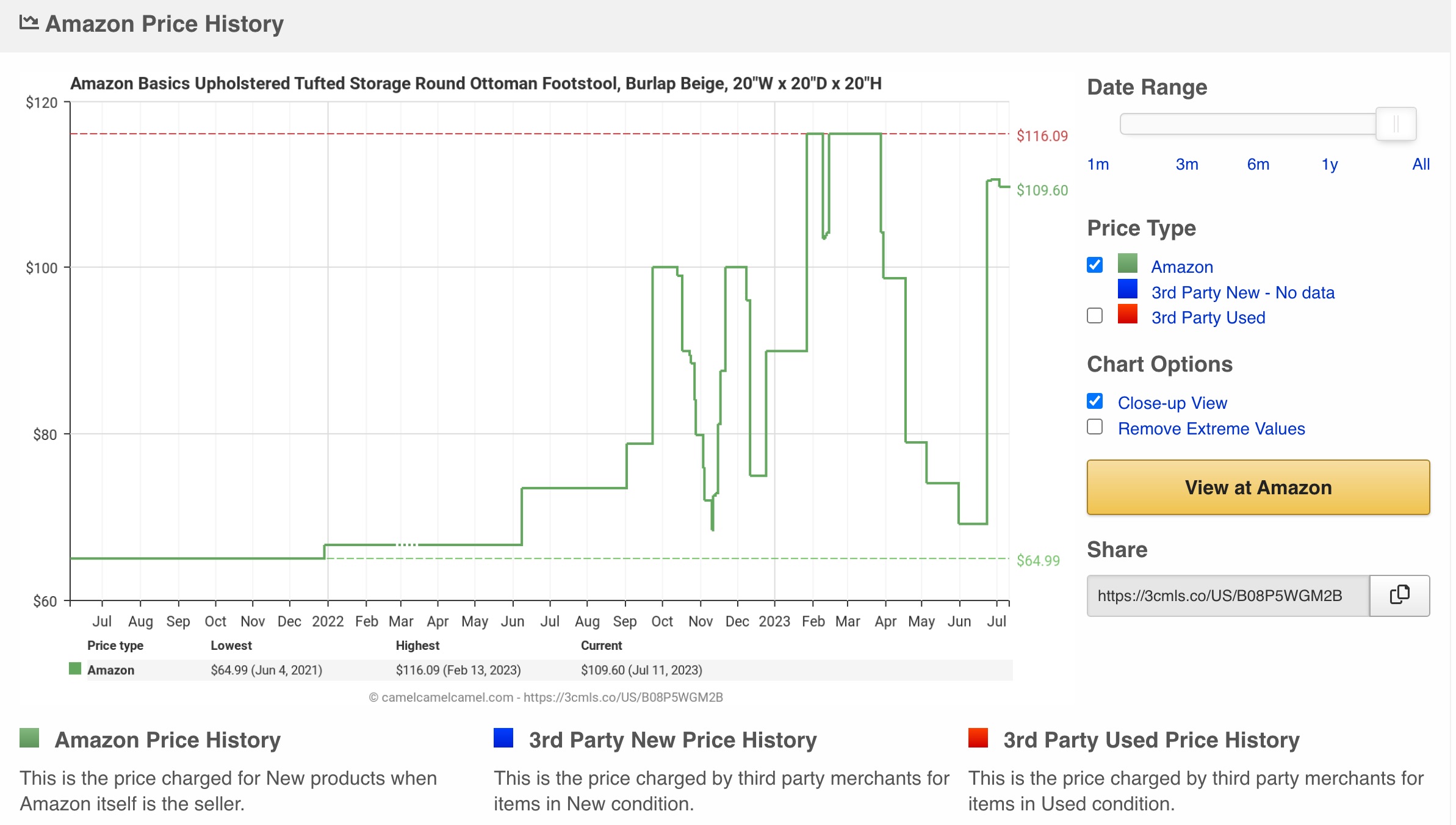The width and height of the screenshot is (1456, 825).
Task: Select the 3m date range
Action: (x=1187, y=164)
